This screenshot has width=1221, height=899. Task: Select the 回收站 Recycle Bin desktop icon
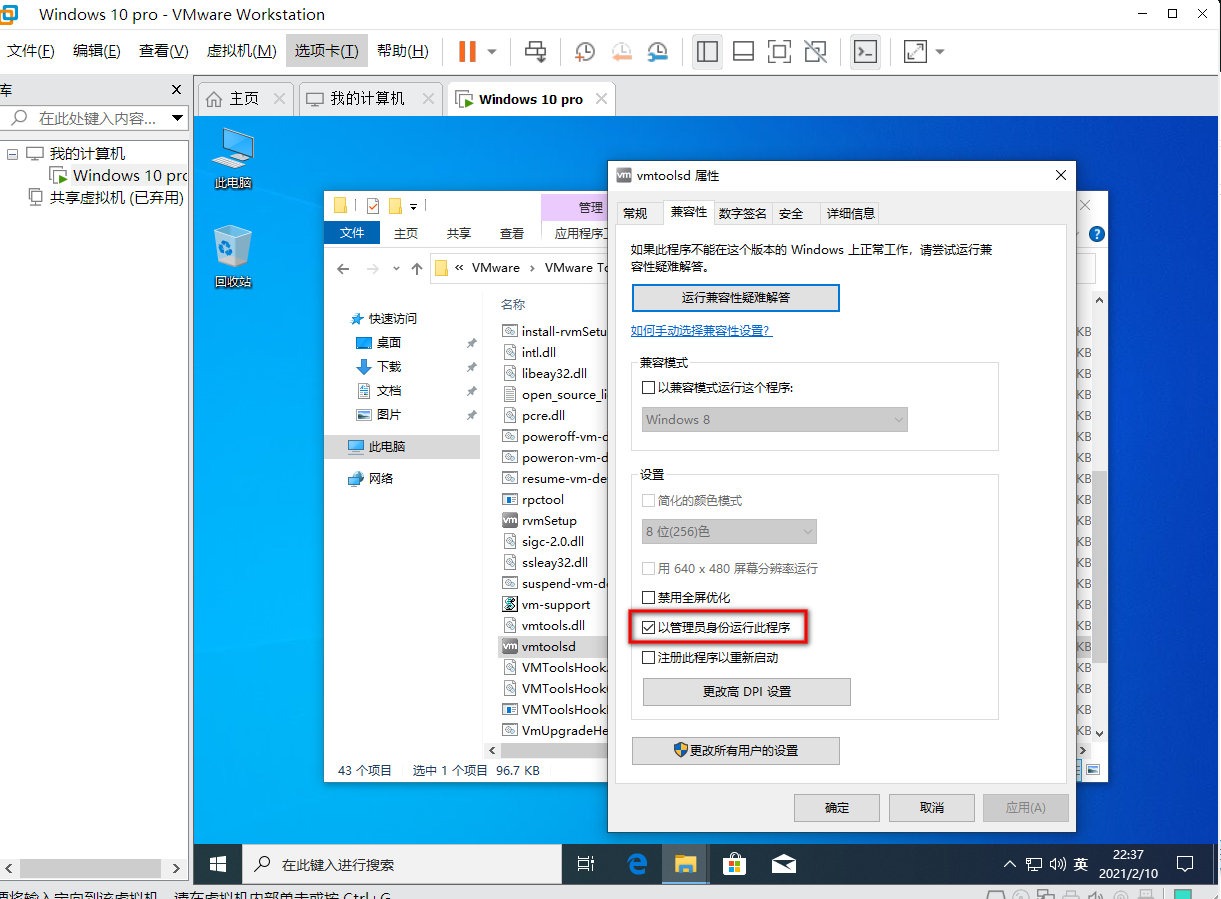[x=233, y=257]
